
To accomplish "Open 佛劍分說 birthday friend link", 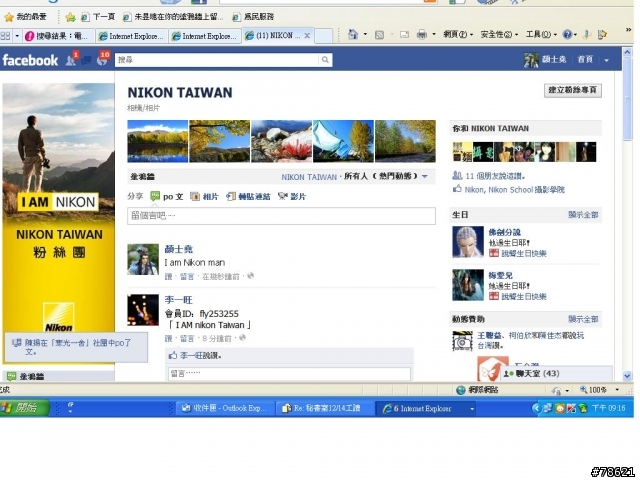I will (x=504, y=232).
